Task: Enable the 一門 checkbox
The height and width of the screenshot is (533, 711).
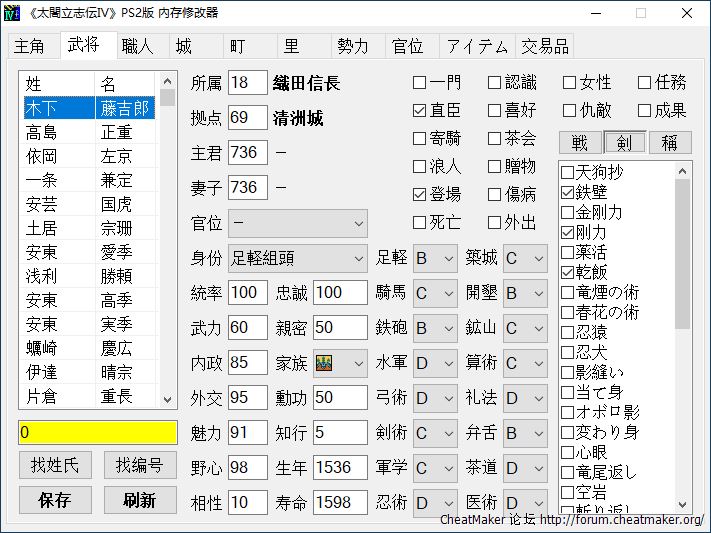Action: [x=420, y=83]
